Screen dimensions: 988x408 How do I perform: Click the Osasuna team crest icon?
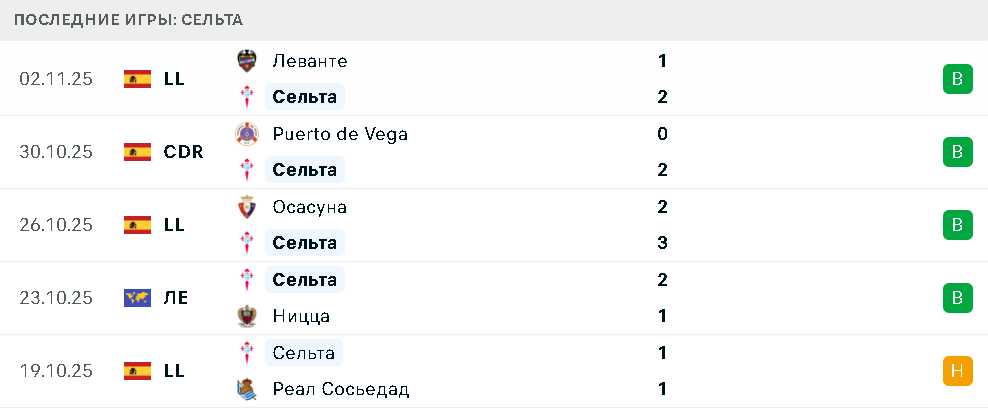coord(246,207)
